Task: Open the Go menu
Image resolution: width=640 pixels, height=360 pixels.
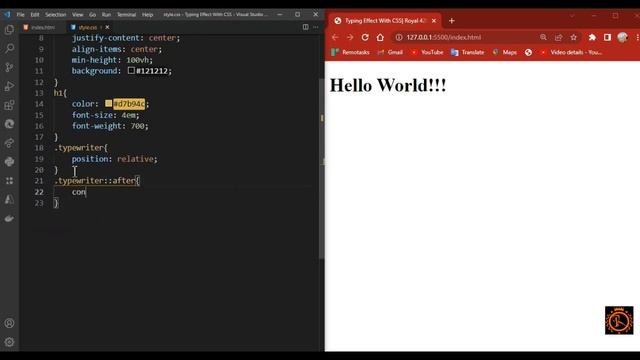Action: tap(92, 14)
